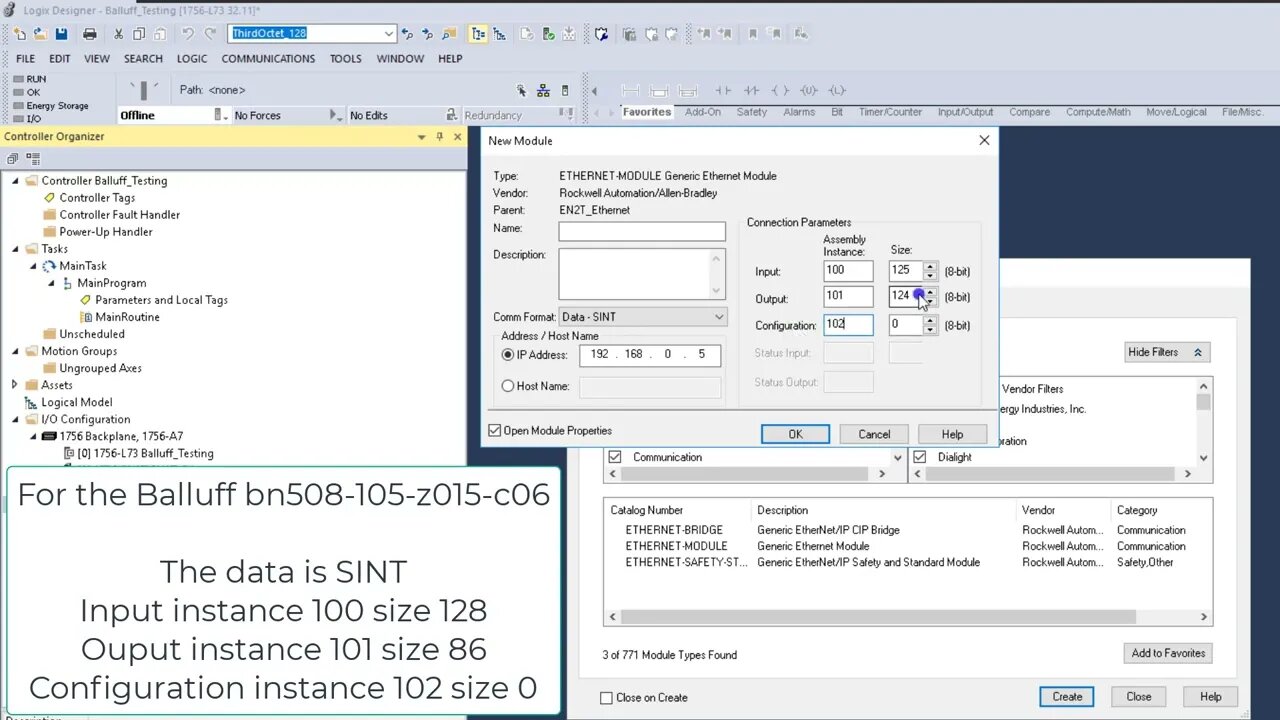The image size is (1280, 720).
Task: Toggle the Controller Organizer toolbar icon
Action: click(x=478, y=33)
